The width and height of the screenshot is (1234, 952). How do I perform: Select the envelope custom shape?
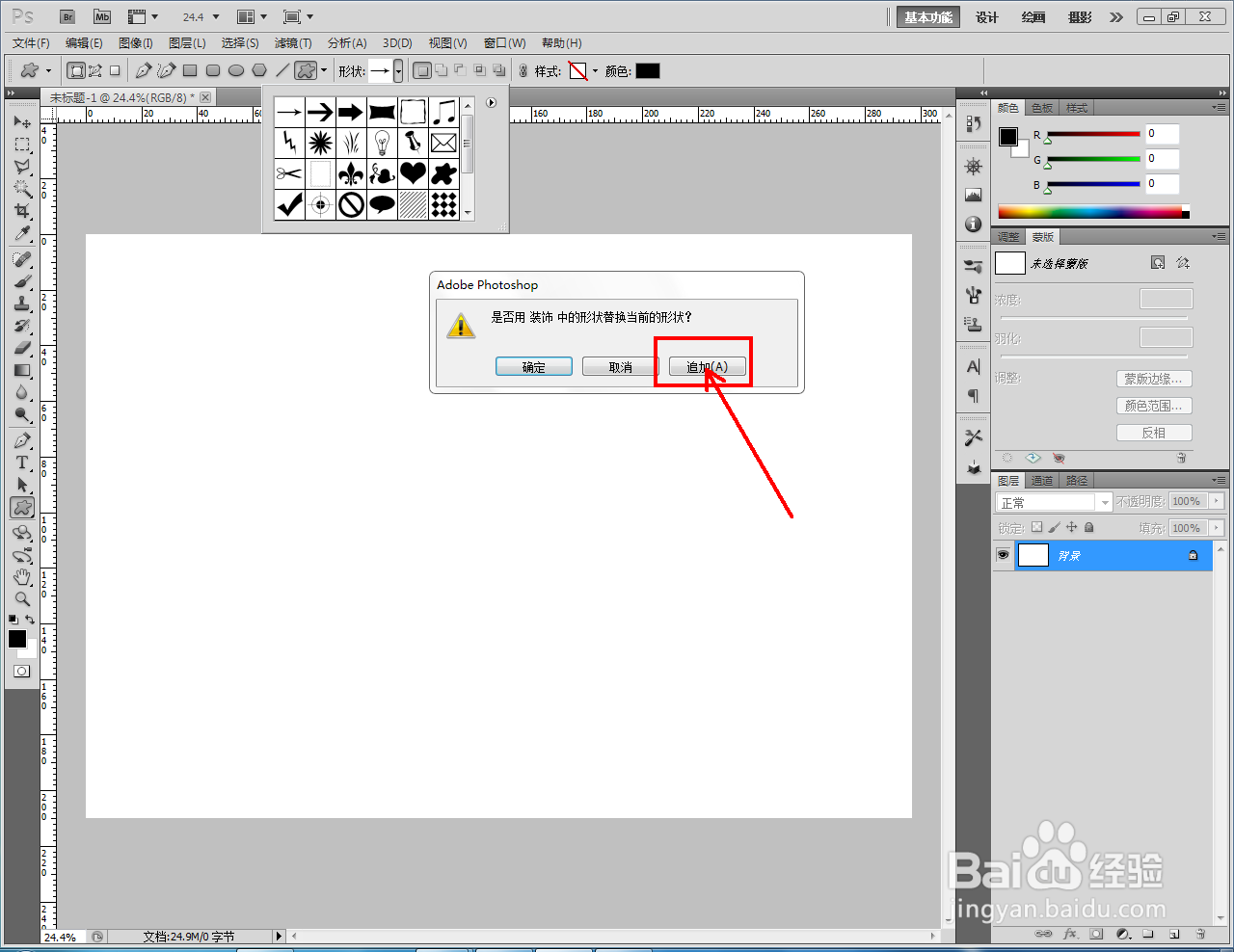pos(443,144)
